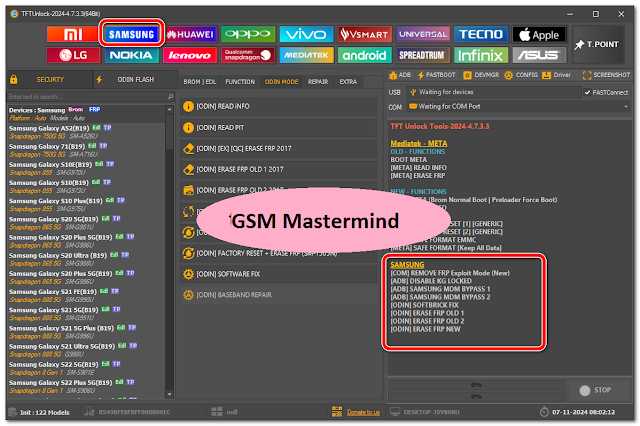Choose the ASUS brand icon
Screen dimensions: 640x426
[539, 55]
